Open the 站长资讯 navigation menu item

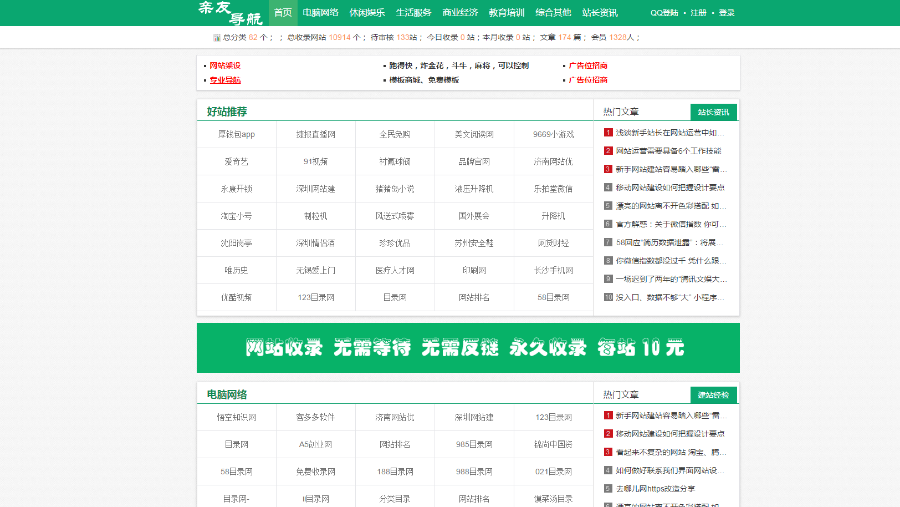pos(600,13)
